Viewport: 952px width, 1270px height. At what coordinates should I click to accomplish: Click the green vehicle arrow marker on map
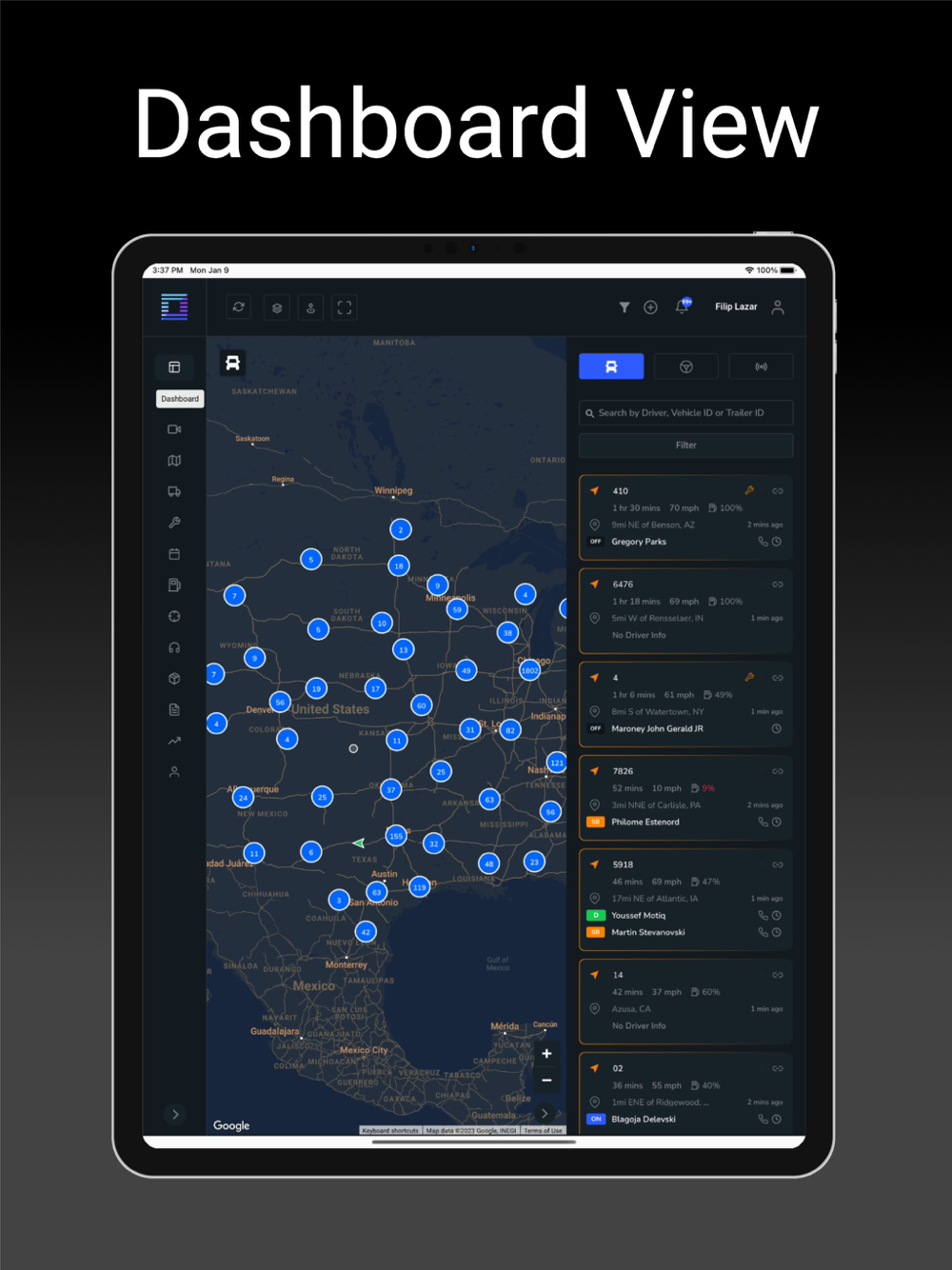(359, 843)
